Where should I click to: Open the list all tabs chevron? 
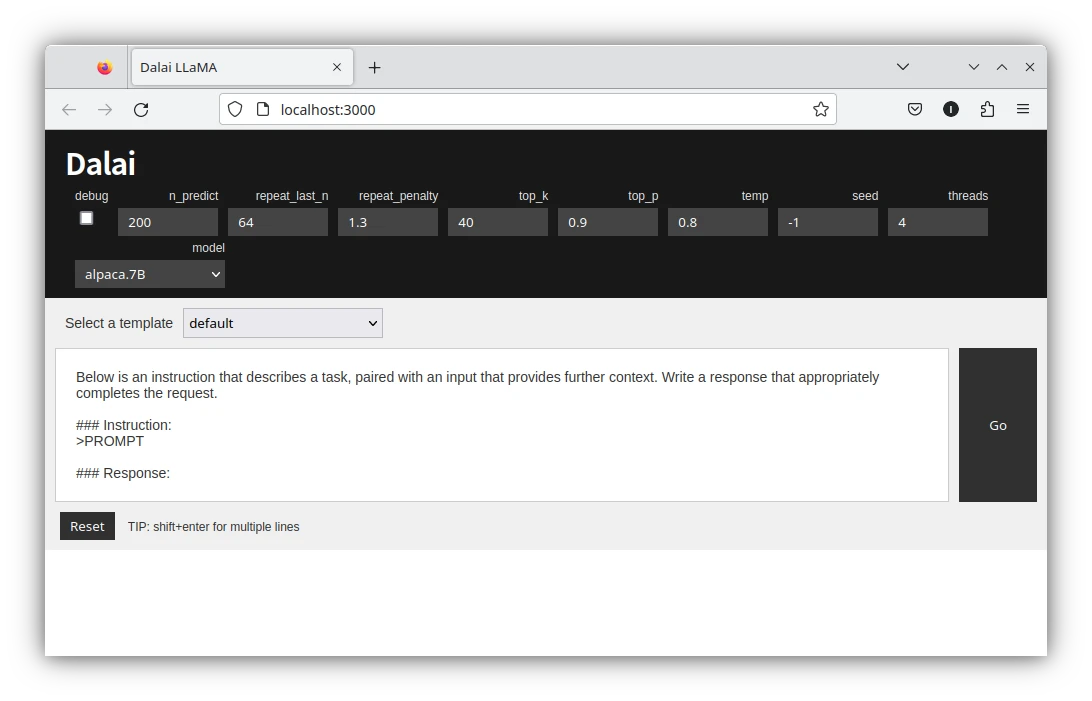click(x=902, y=67)
